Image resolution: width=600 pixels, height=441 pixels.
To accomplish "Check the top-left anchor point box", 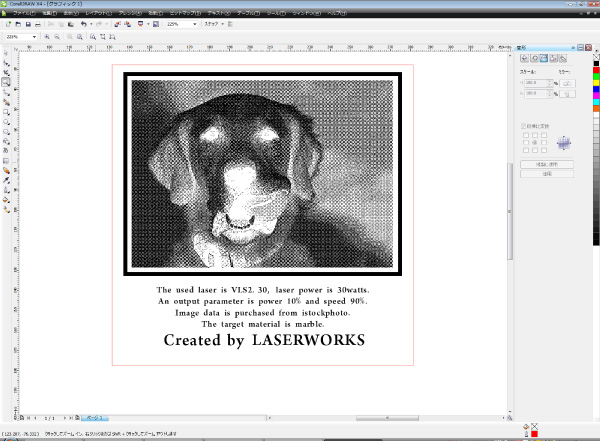I will (526, 135).
